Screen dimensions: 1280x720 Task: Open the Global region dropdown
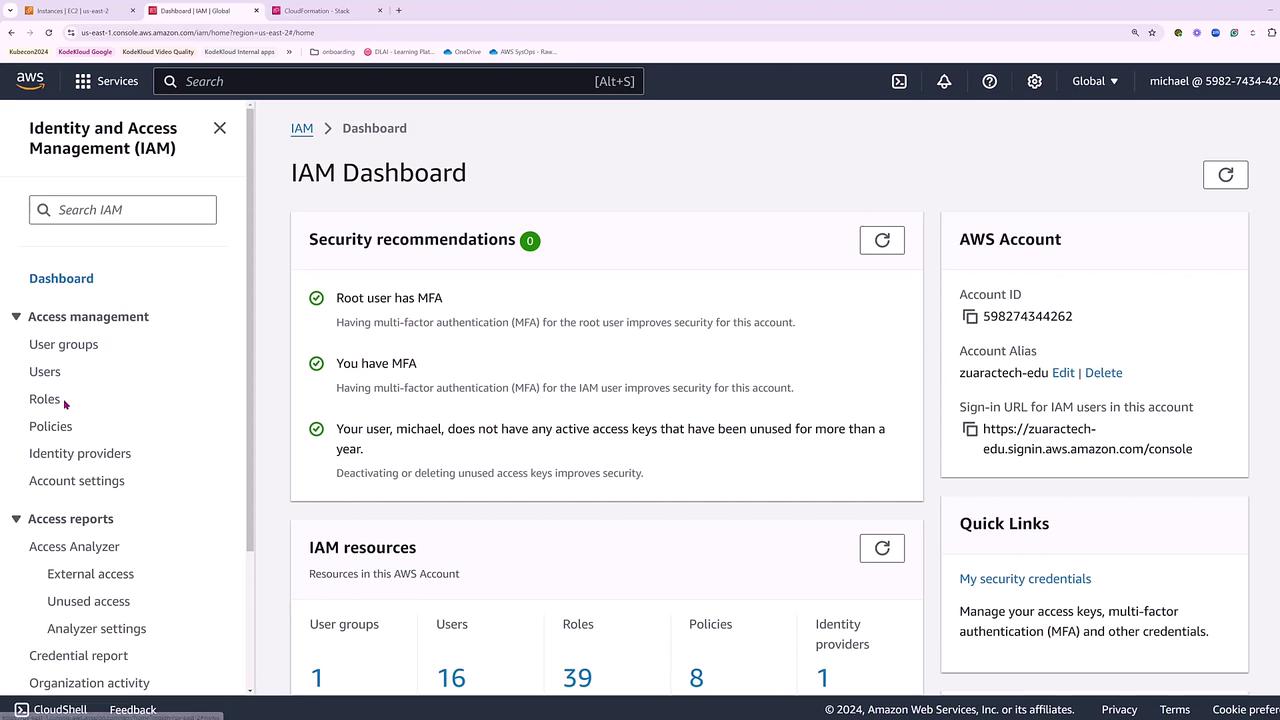click(x=1095, y=81)
